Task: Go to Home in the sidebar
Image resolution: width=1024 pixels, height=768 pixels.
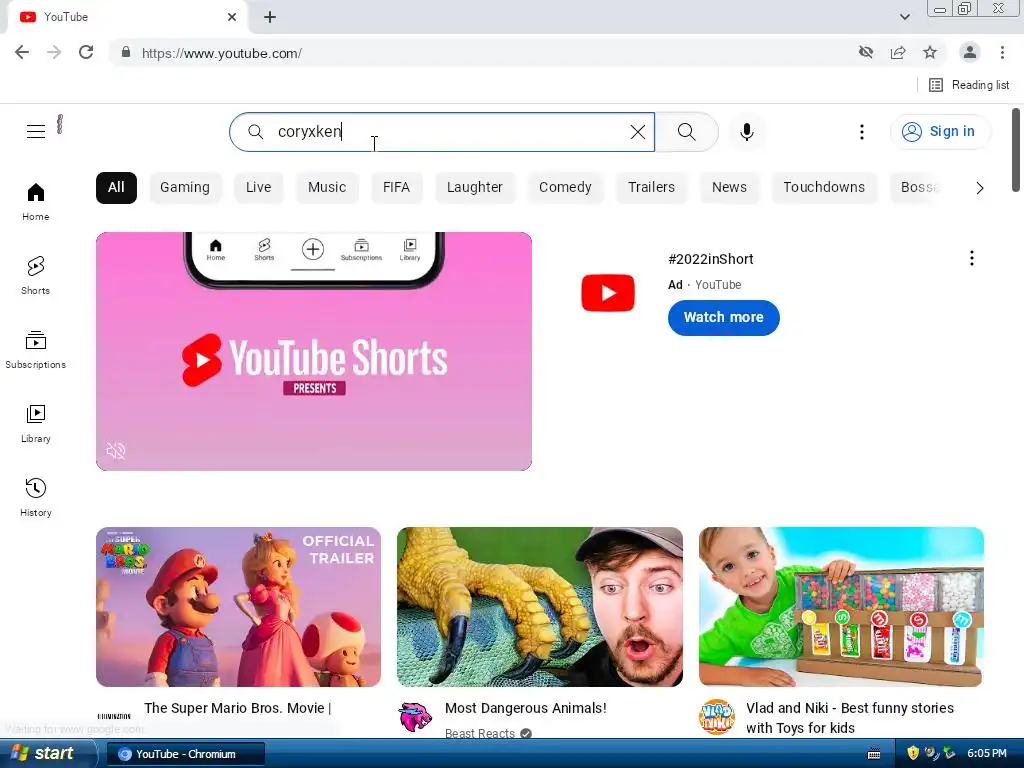Action: pos(36,202)
